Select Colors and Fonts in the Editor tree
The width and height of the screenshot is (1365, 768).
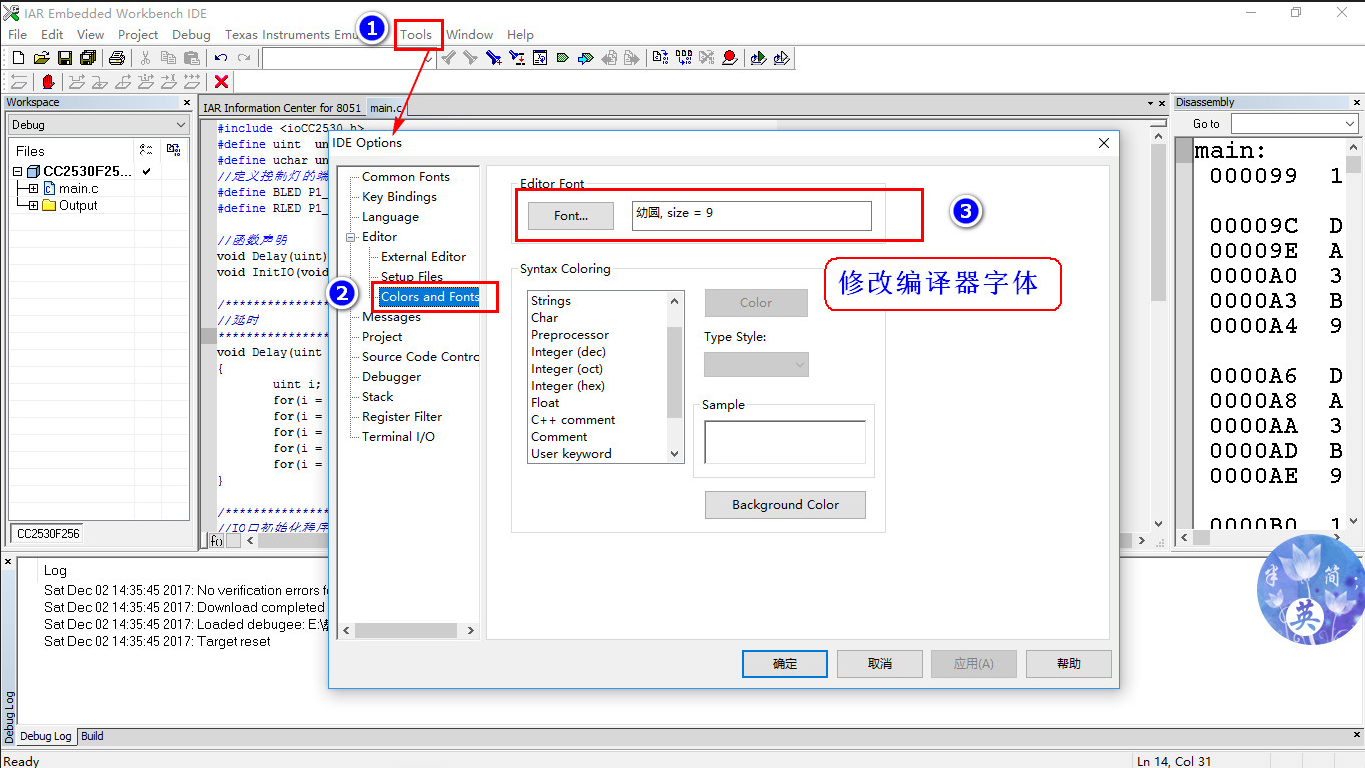coord(428,297)
